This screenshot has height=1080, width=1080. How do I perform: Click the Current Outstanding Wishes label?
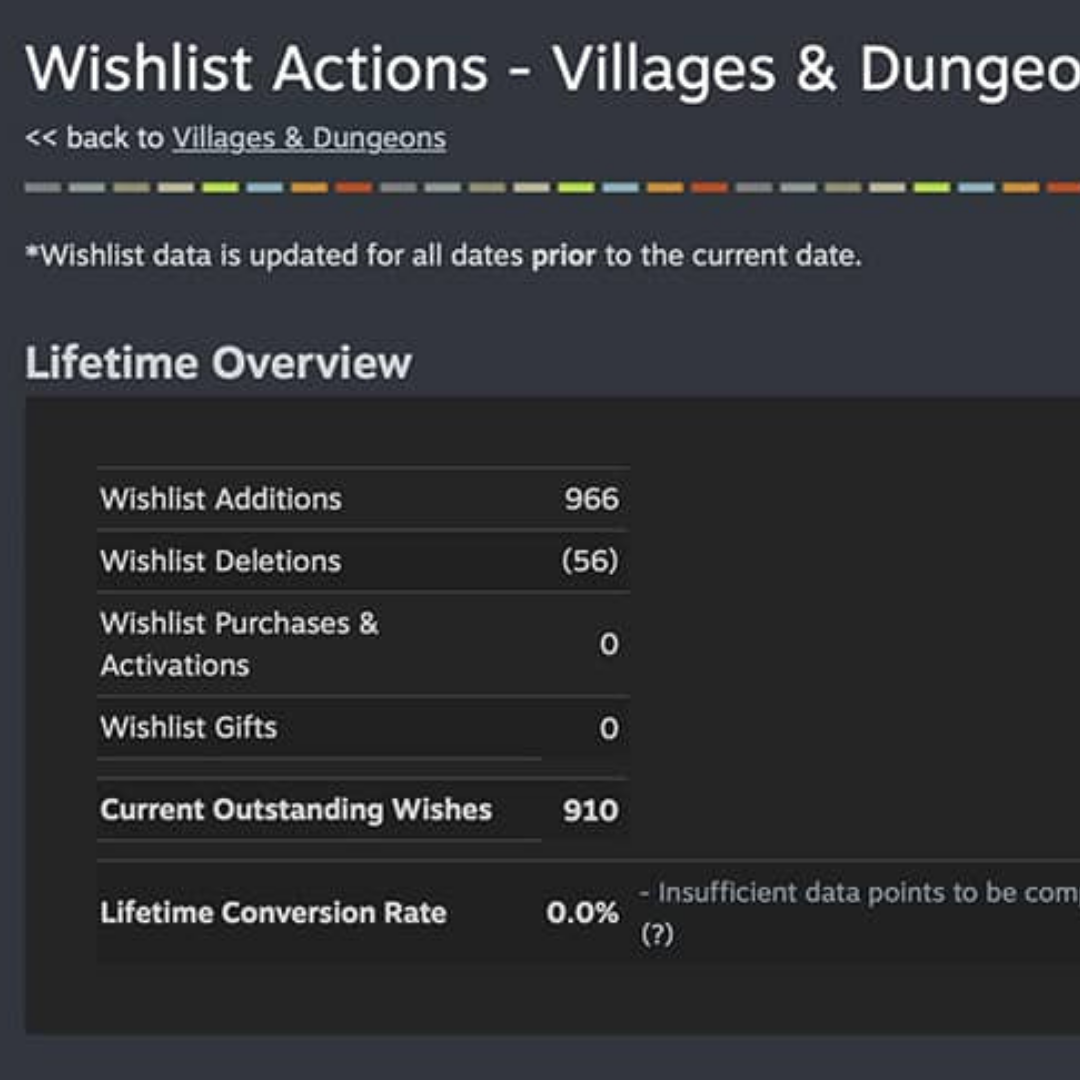coord(296,809)
